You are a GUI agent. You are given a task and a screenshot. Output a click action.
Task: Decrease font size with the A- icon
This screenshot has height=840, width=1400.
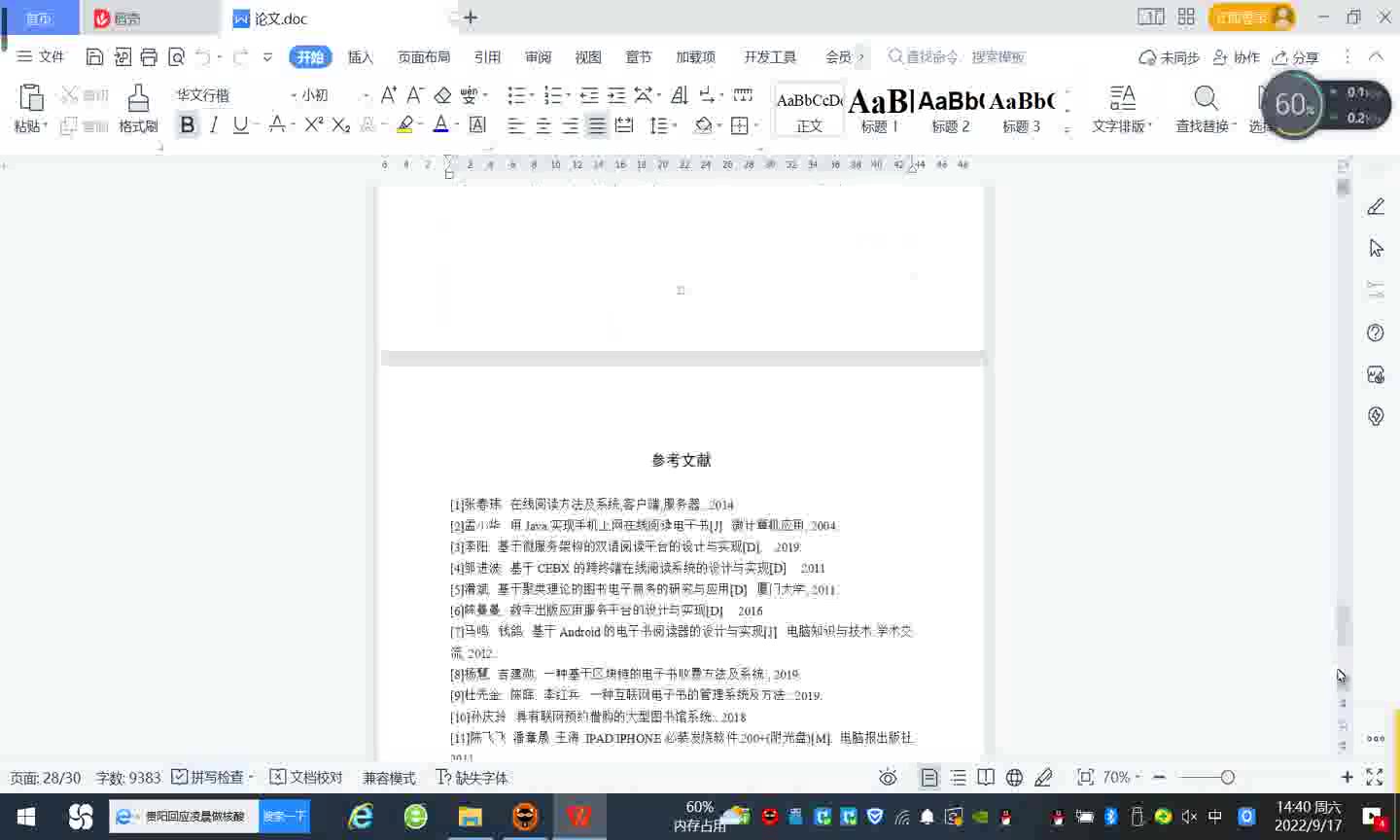[x=415, y=94]
